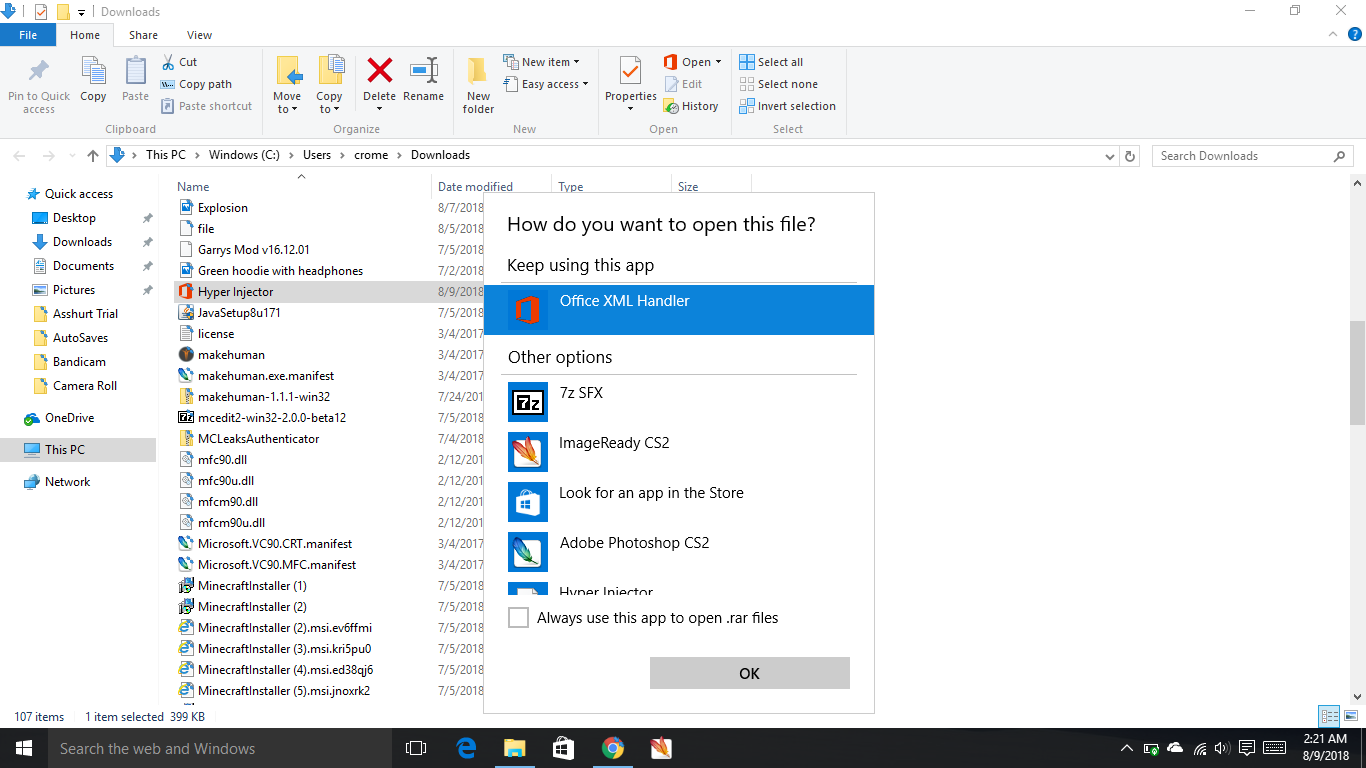Expand the New item dropdown

click(x=577, y=62)
